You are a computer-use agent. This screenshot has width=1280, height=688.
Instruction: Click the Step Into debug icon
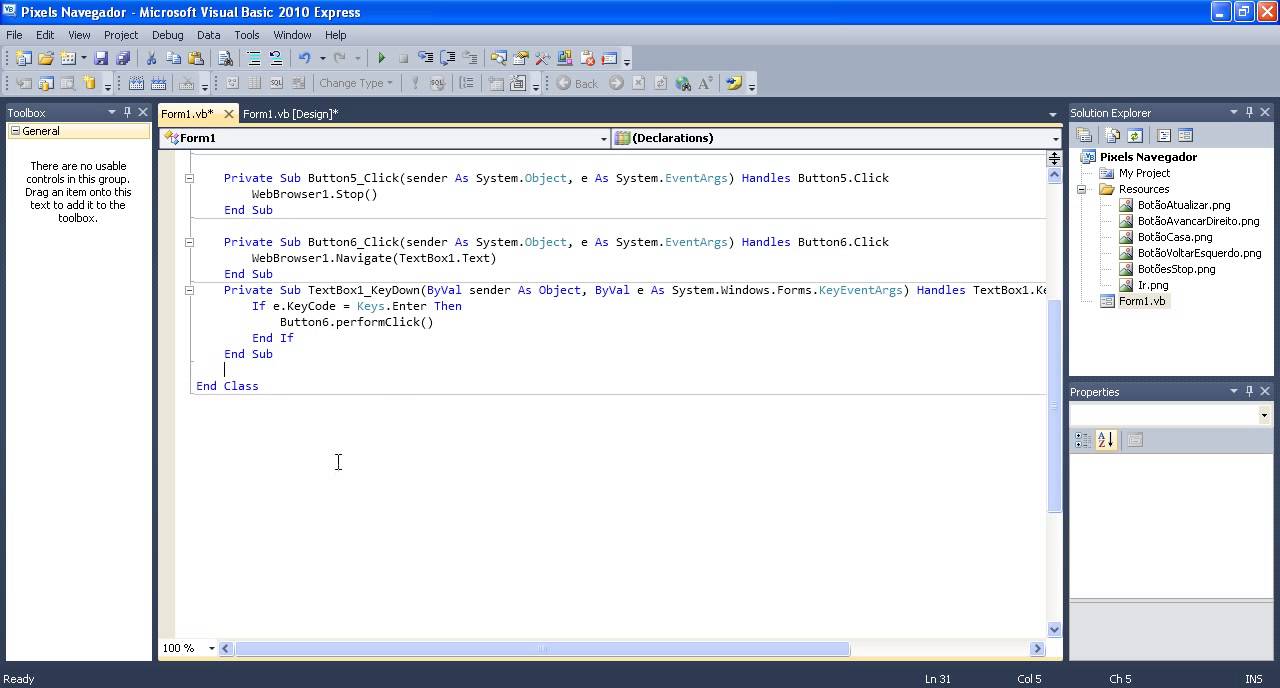click(x=425, y=59)
